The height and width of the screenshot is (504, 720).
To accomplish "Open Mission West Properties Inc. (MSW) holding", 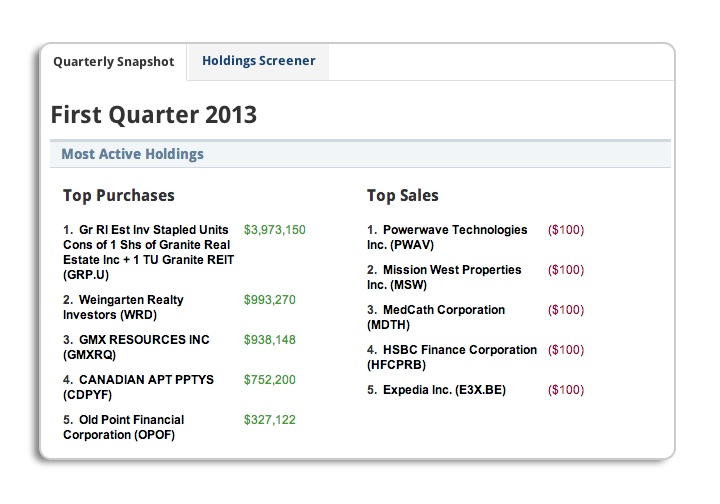I will coord(444,277).
